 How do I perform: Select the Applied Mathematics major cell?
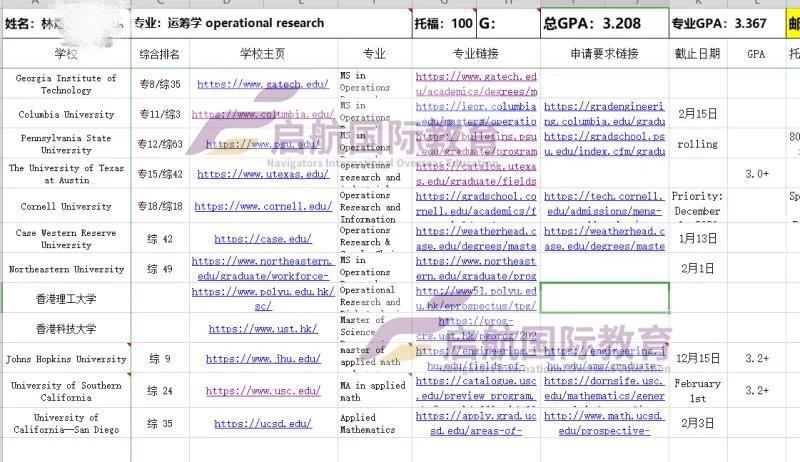point(374,424)
